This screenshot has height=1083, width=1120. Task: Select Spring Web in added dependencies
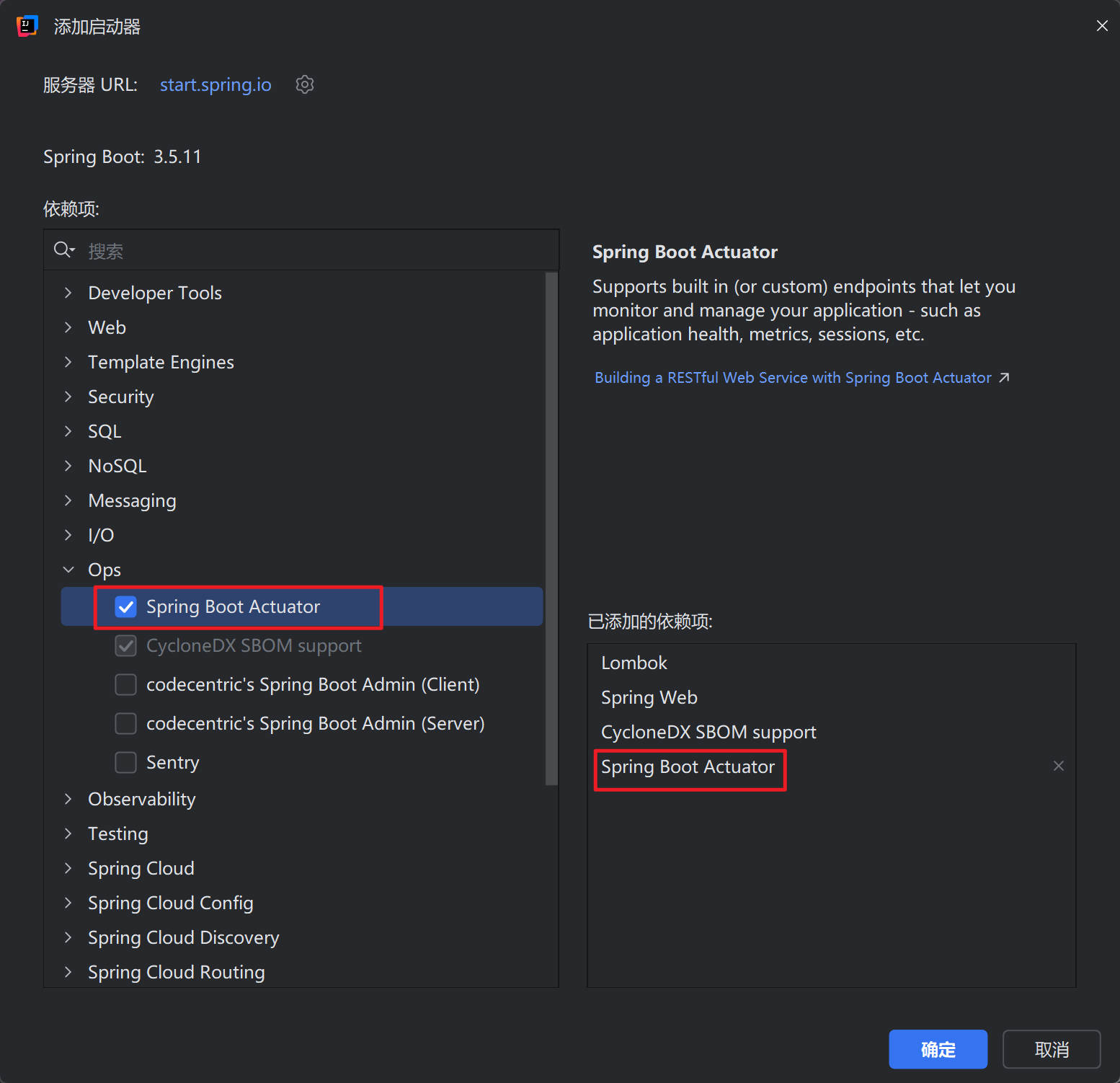[649, 697]
